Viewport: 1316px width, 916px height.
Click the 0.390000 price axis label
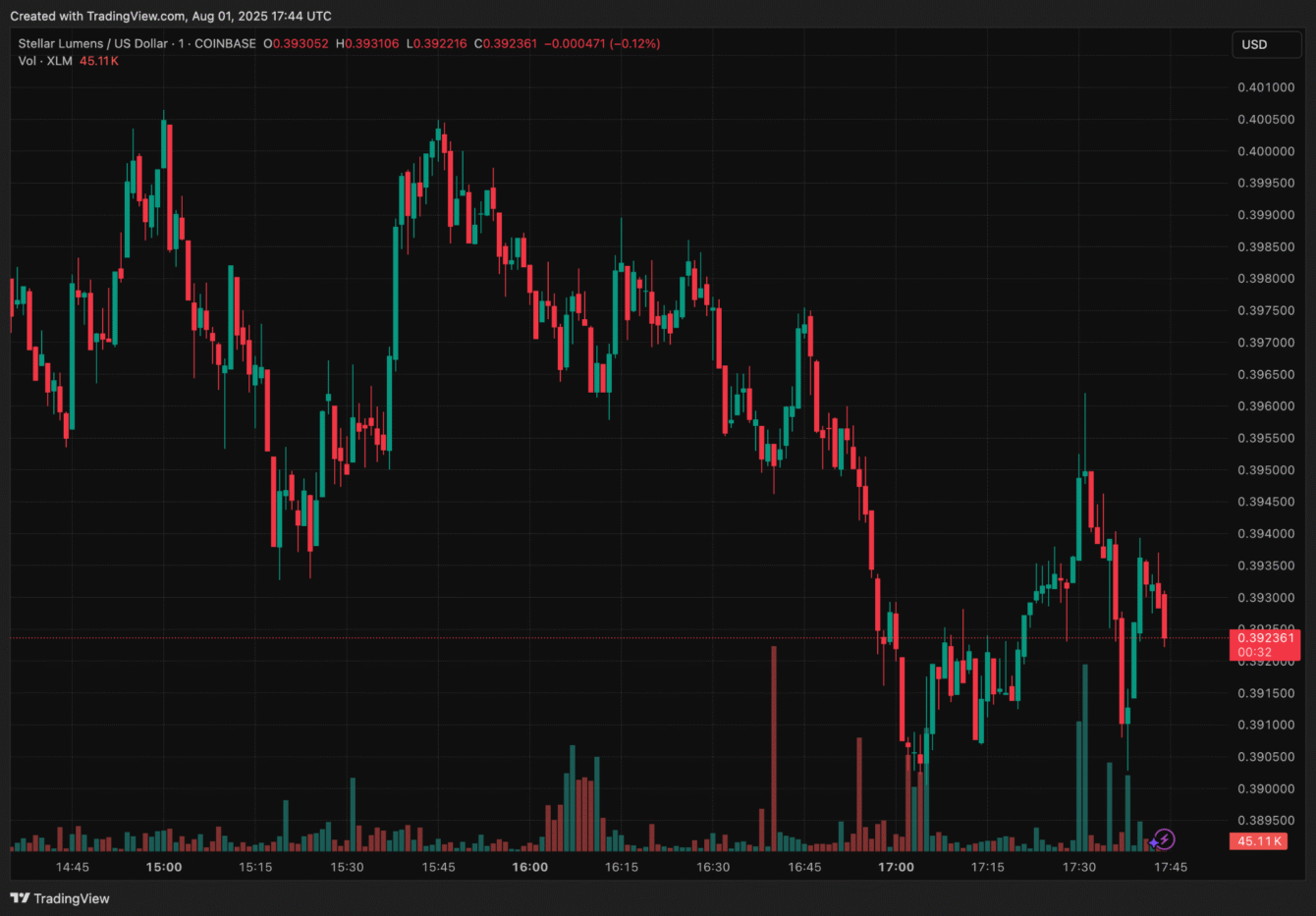[x=1266, y=789]
